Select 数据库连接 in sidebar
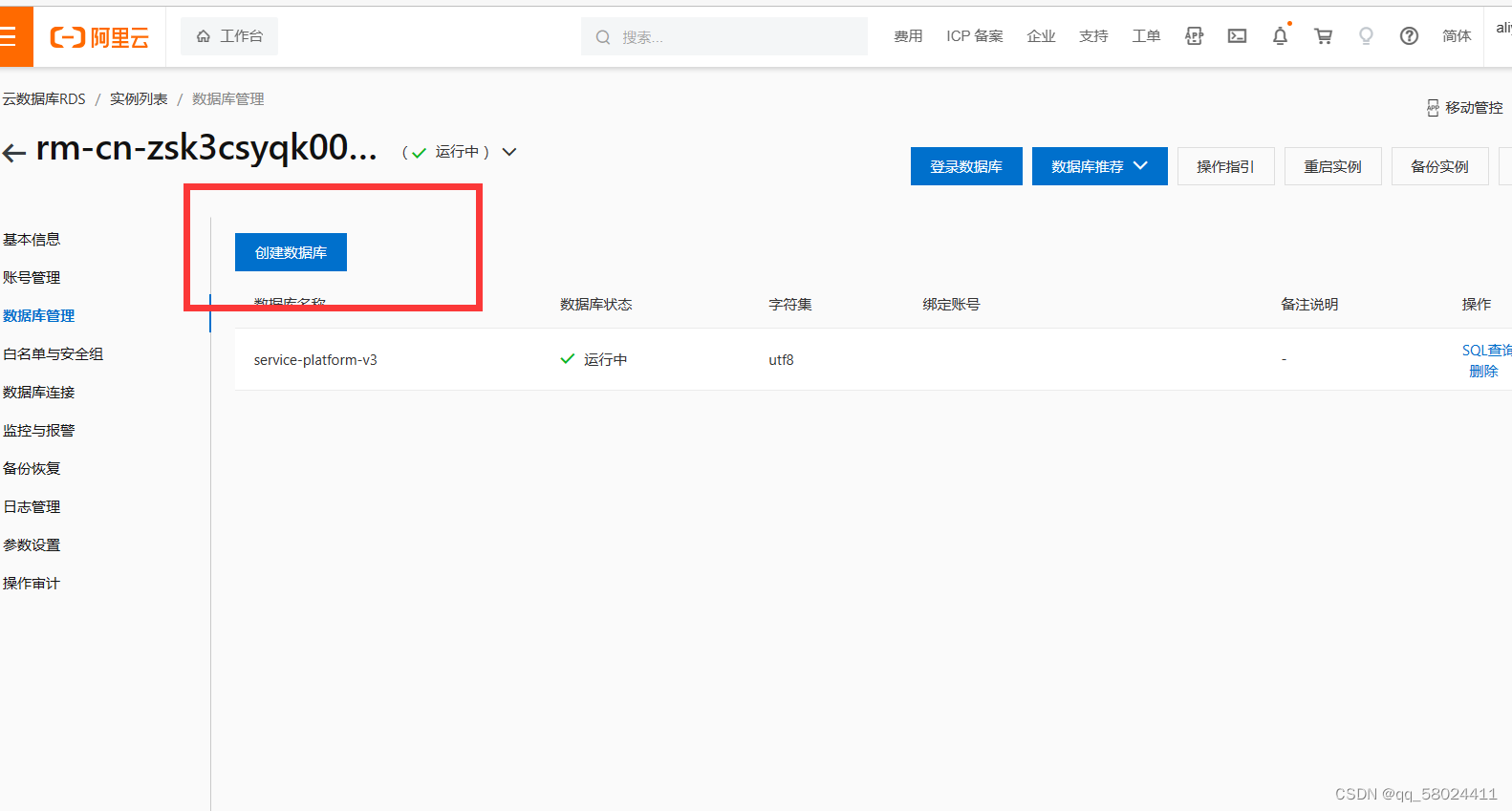Viewport: 1512px width, 811px height. (38, 393)
